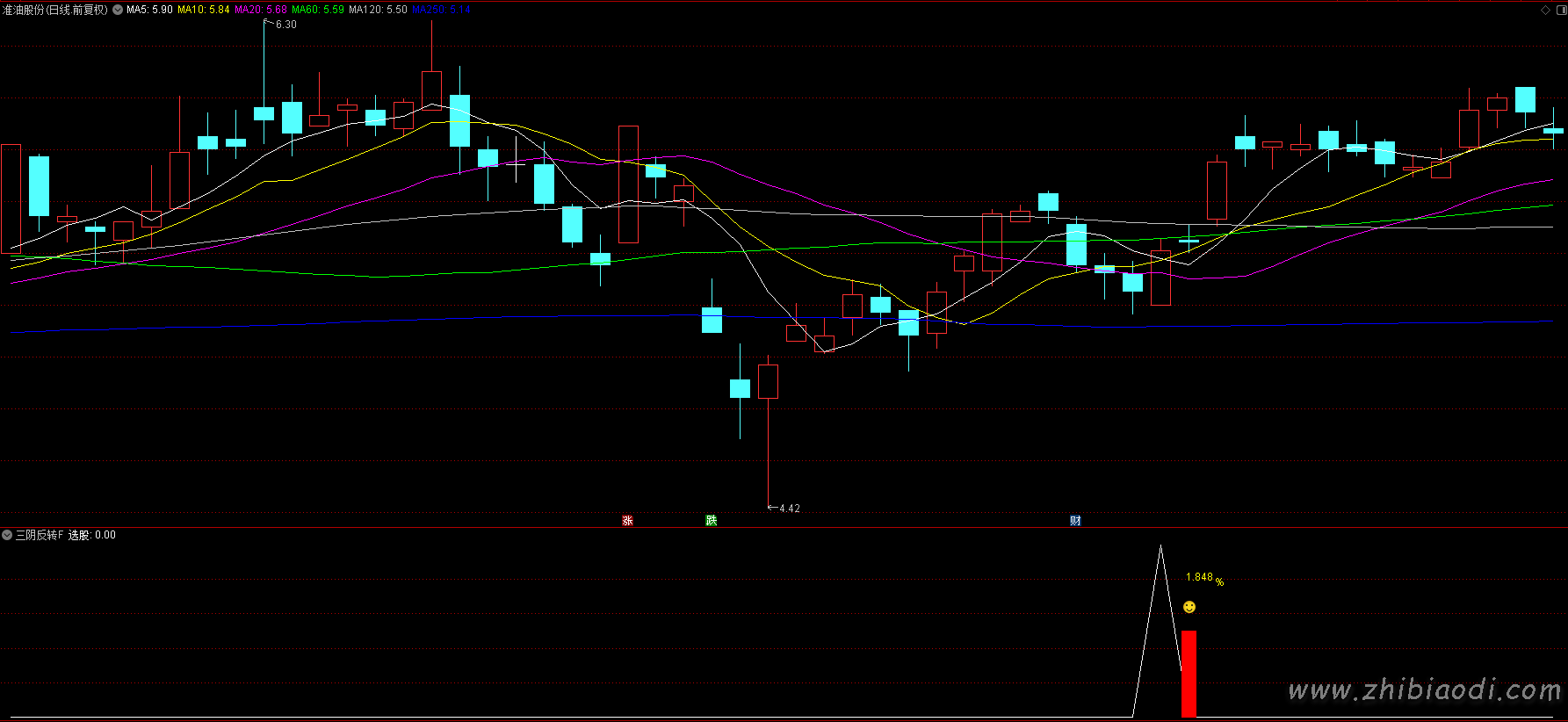Click the 三阴反转F indicator name
The height and width of the screenshot is (722, 1568).
pyautogui.click(x=40, y=535)
